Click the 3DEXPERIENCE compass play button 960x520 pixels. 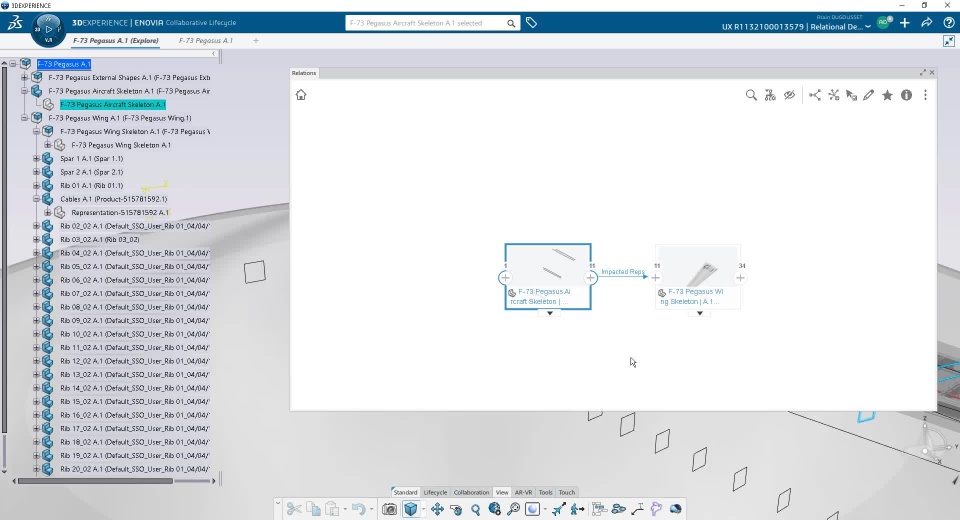pyautogui.click(x=49, y=28)
